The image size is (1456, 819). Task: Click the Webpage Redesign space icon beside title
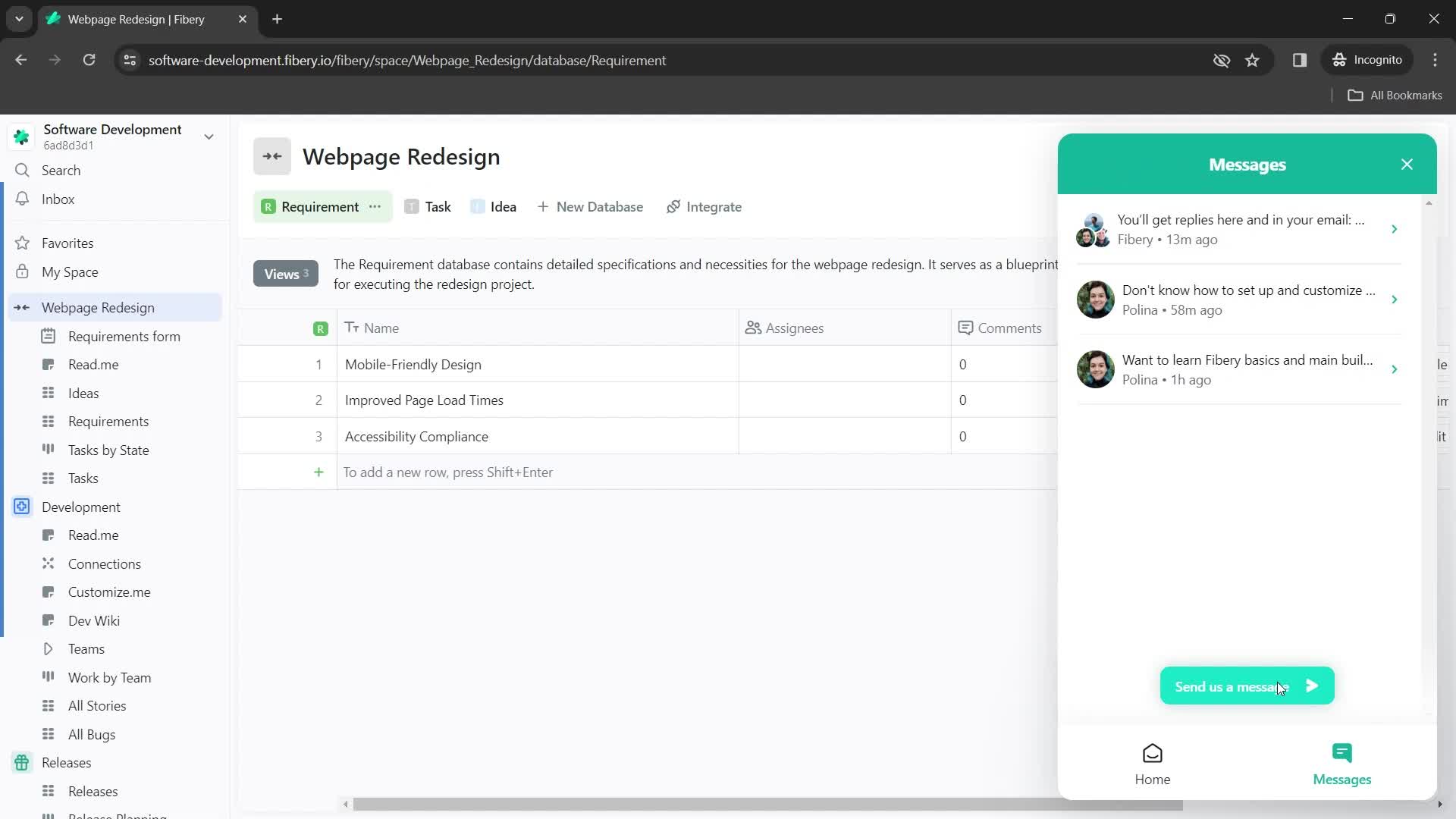pyautogui.click(x=272, y=156)
